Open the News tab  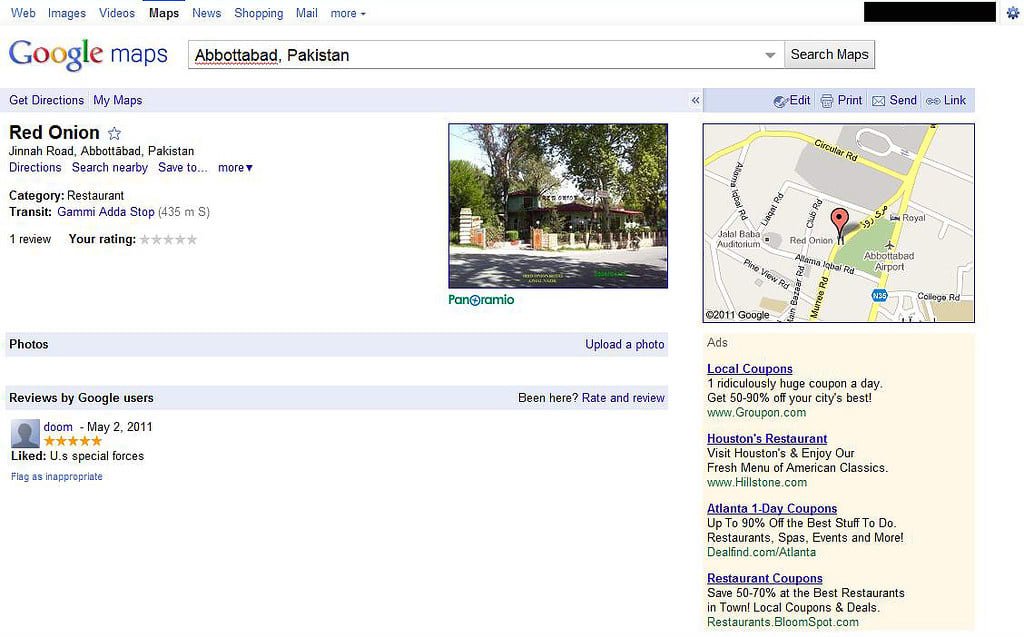tap(206, 13)
